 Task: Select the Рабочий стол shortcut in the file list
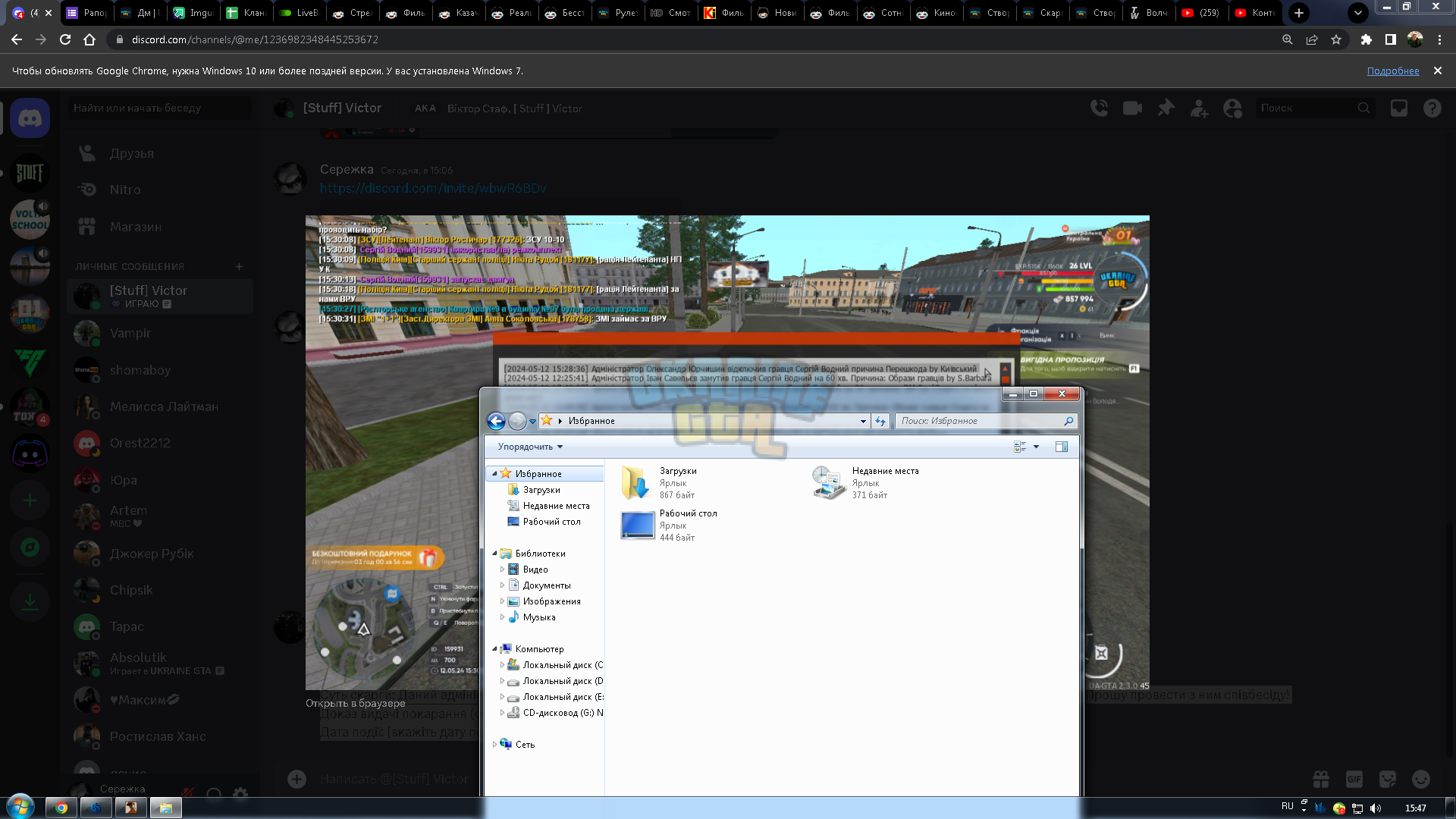pyautogui.click(x=669, y=526)
